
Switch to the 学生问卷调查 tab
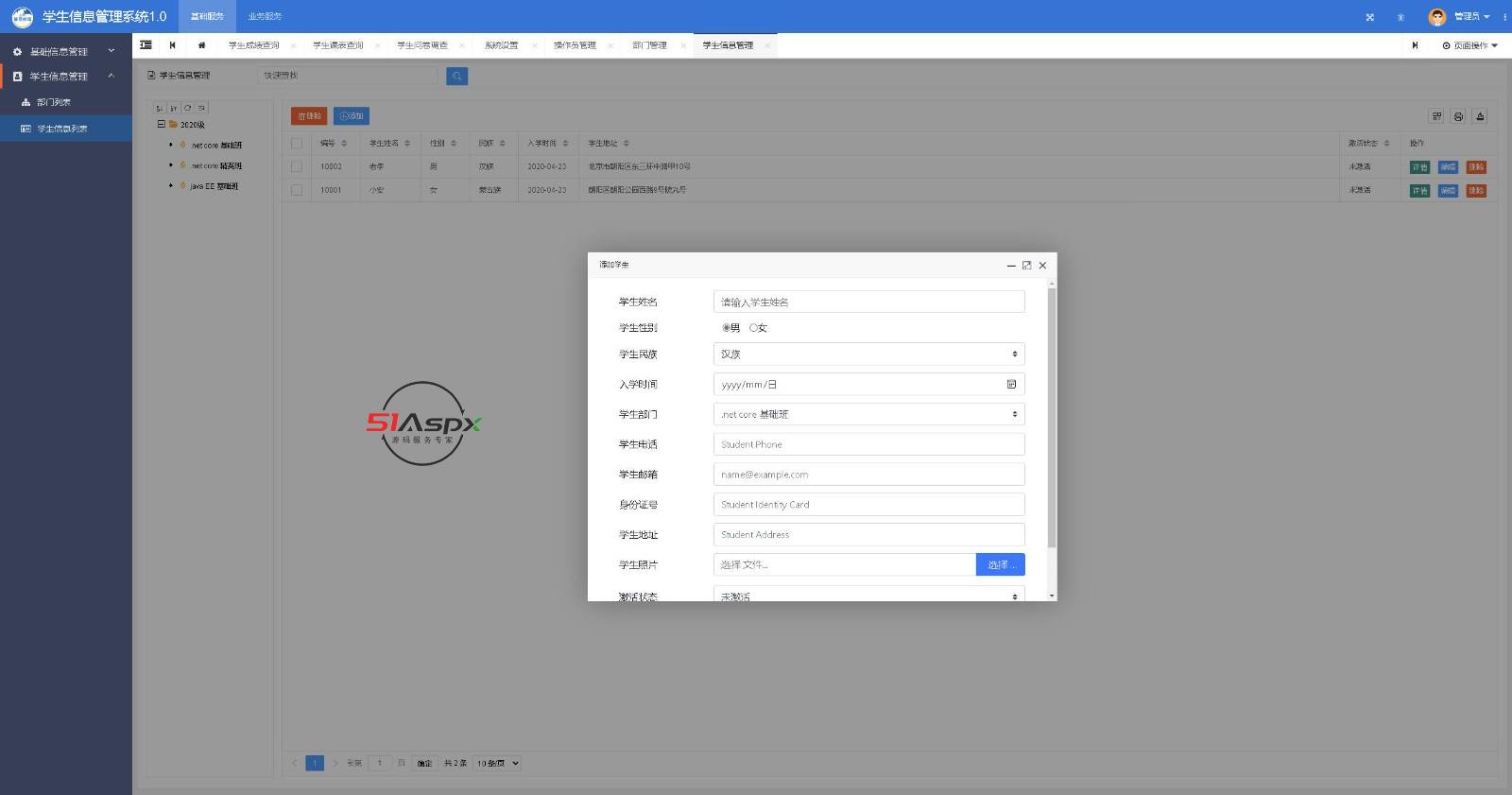pos(422,45)
